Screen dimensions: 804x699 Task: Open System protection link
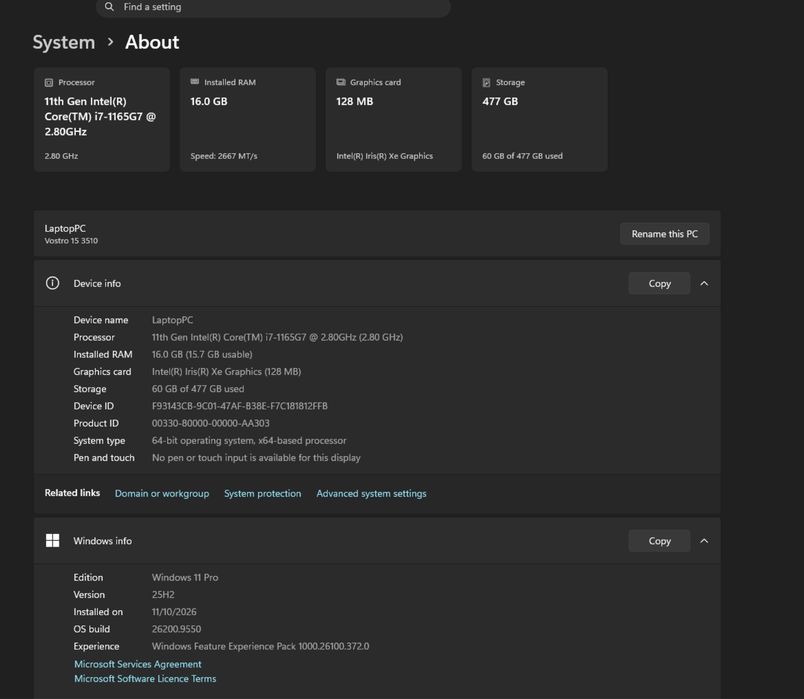[x=263, y=493]
